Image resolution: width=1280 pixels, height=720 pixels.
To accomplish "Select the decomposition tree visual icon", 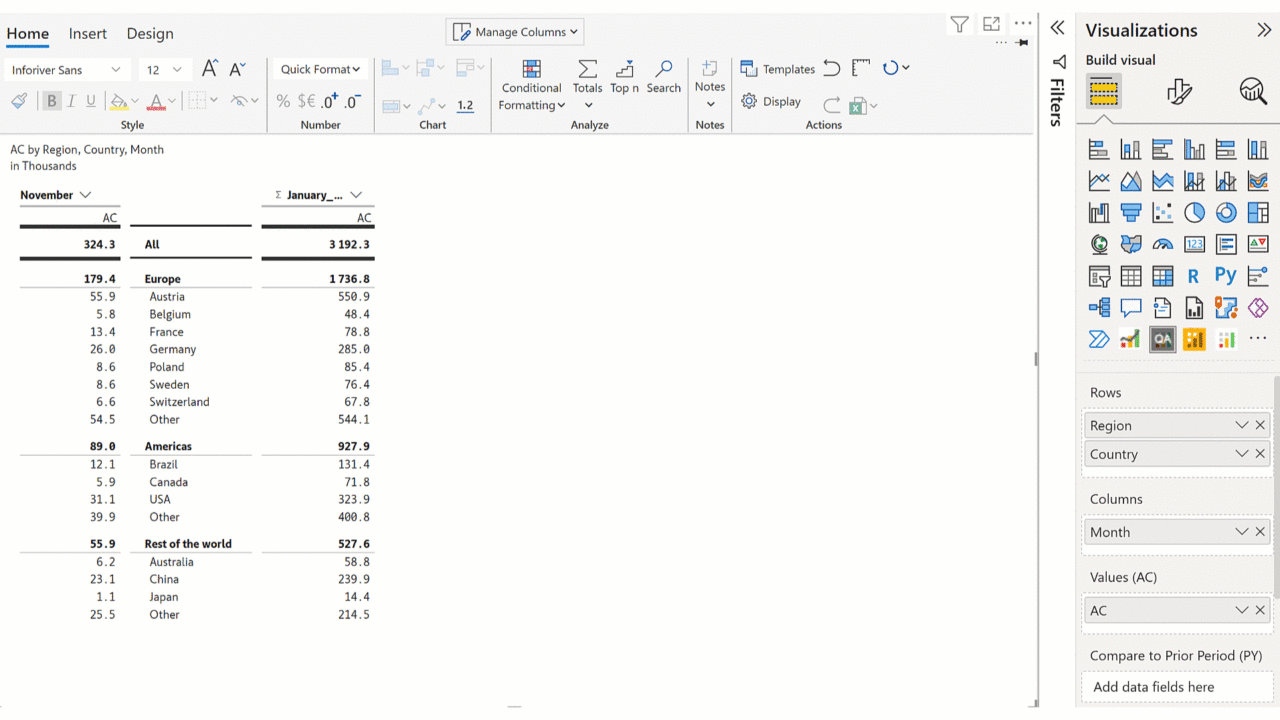I will click(1099, 308).
